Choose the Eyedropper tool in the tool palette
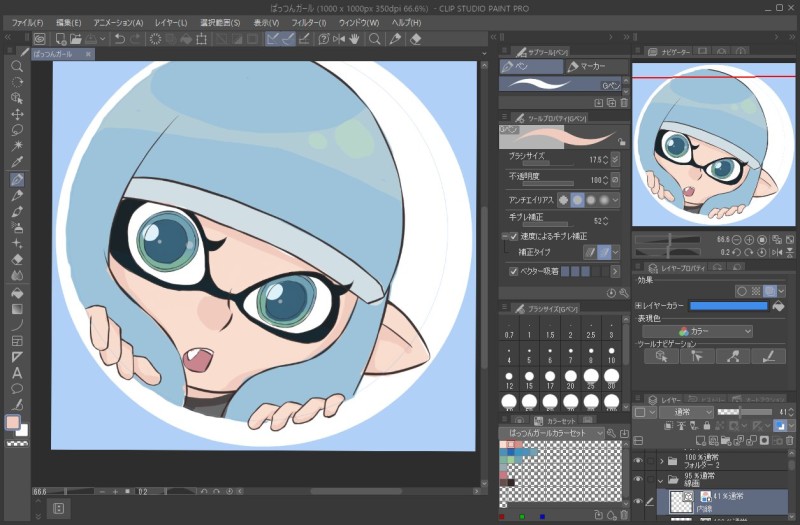800x525 pixels. 17,162
